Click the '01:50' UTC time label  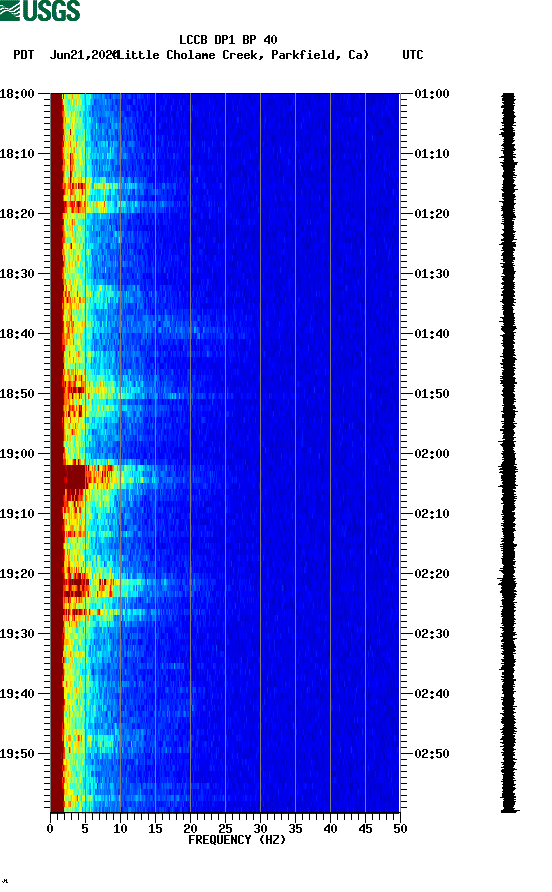point(432,394)
